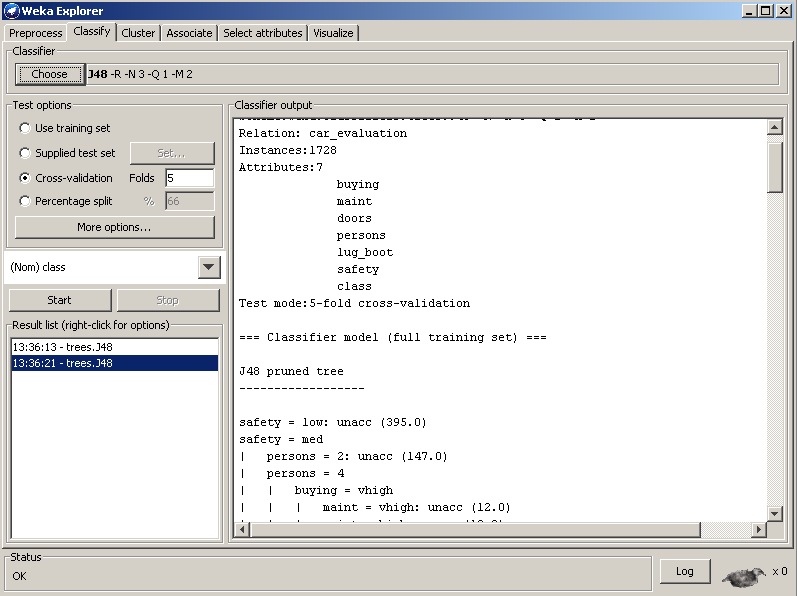Maximize the Weka Explorer window
Image resolution: width=797 pixels, height=596 pixels.
tap(766, 10)
